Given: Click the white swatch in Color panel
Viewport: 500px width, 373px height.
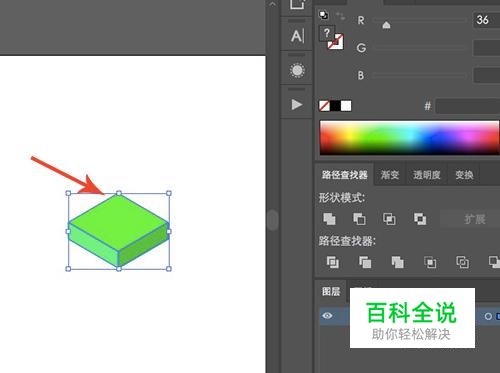Looking at the screenshot, I should 346,106.
